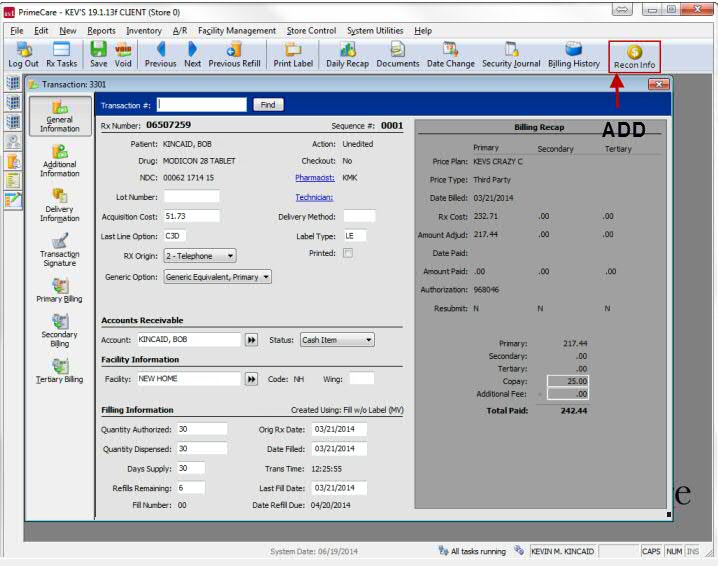Click the Orig Rx Date field
The image size is (718, 566).
click(x=339, y=429)
